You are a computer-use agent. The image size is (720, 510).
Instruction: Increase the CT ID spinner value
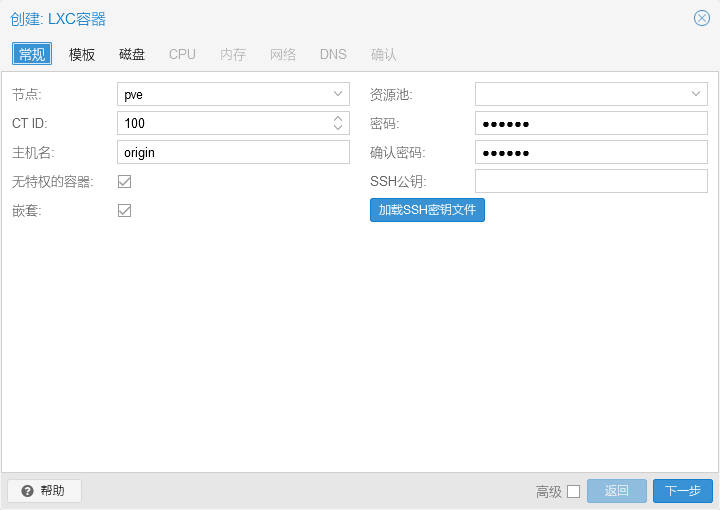338,118
